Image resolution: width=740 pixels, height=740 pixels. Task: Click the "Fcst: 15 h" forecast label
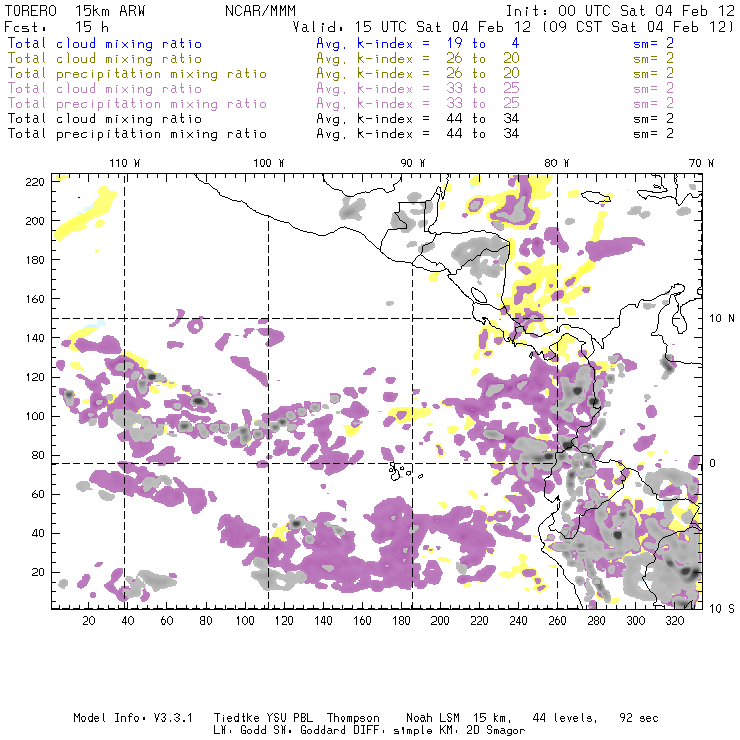coord(57,26)
